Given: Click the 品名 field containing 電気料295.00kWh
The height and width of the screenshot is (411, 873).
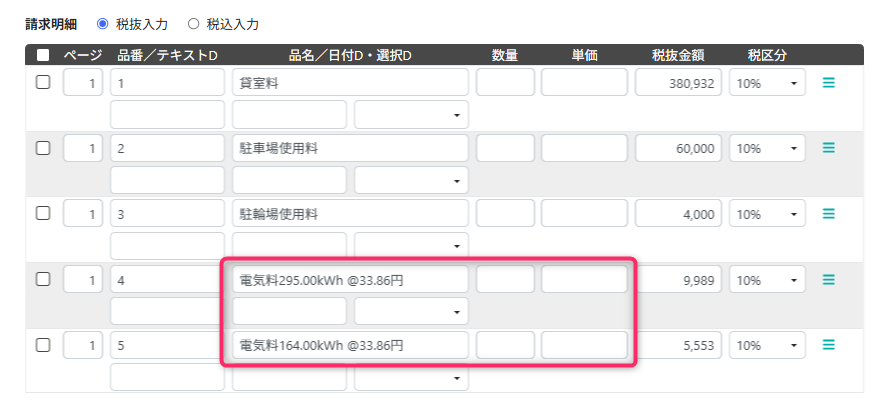Looking at the screenshot, I should tap(350, 280).
